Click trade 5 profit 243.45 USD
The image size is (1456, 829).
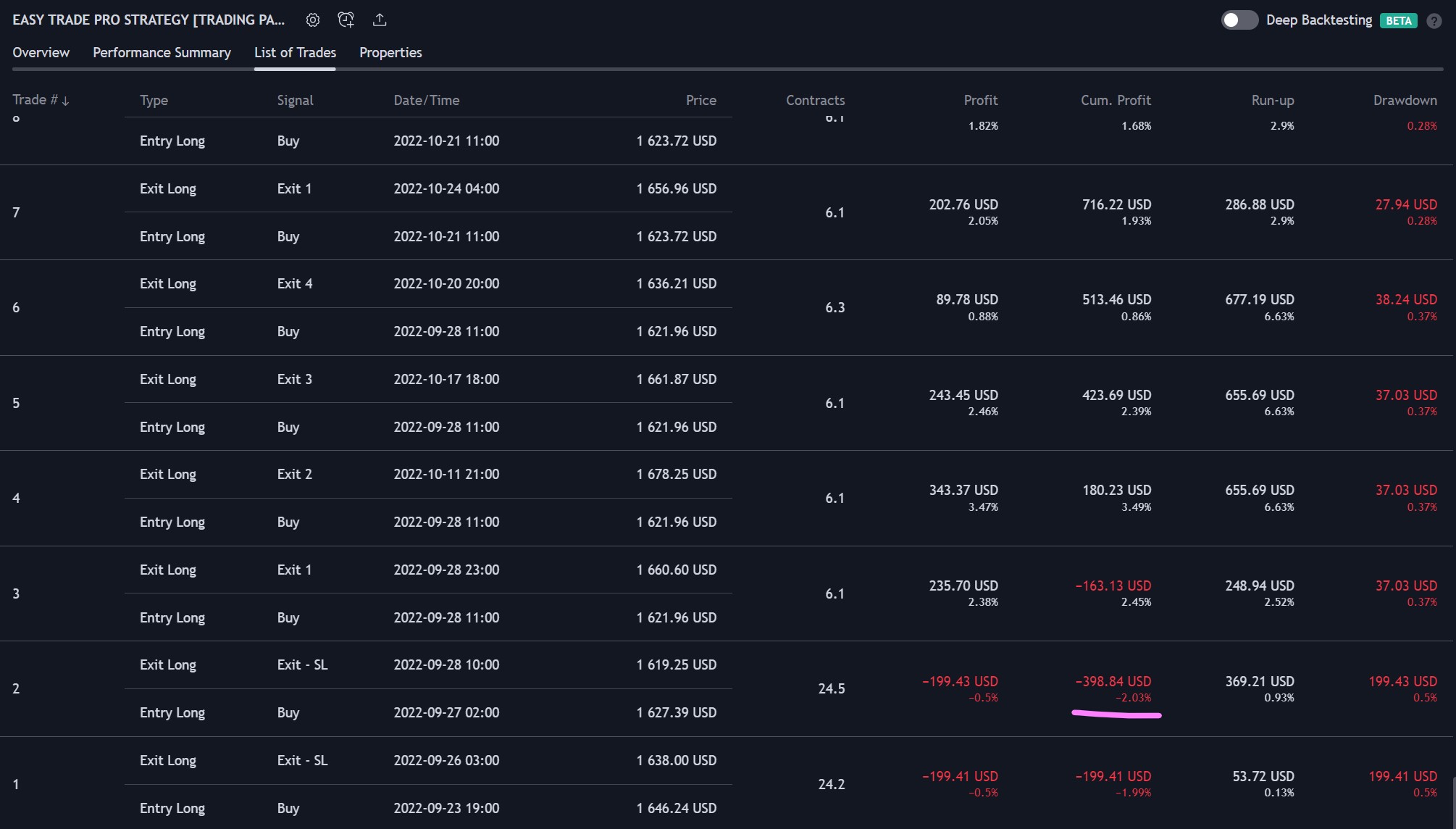pyautogui.click(x=963, y=395)
